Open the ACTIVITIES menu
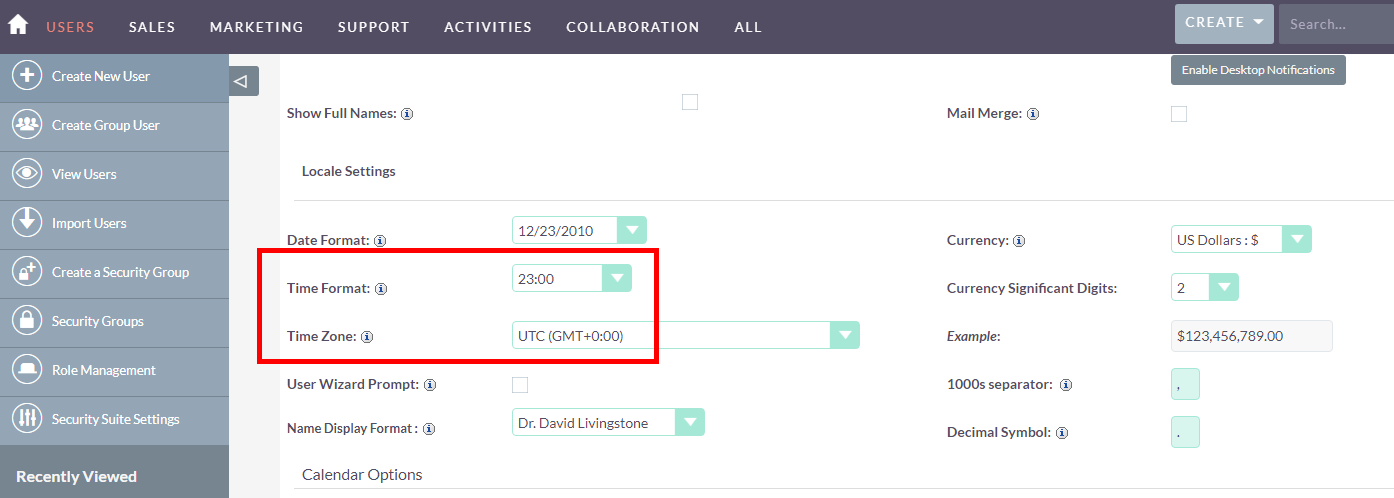The width and height of the screenshot is (1394, 498). [x=488, y=27]
